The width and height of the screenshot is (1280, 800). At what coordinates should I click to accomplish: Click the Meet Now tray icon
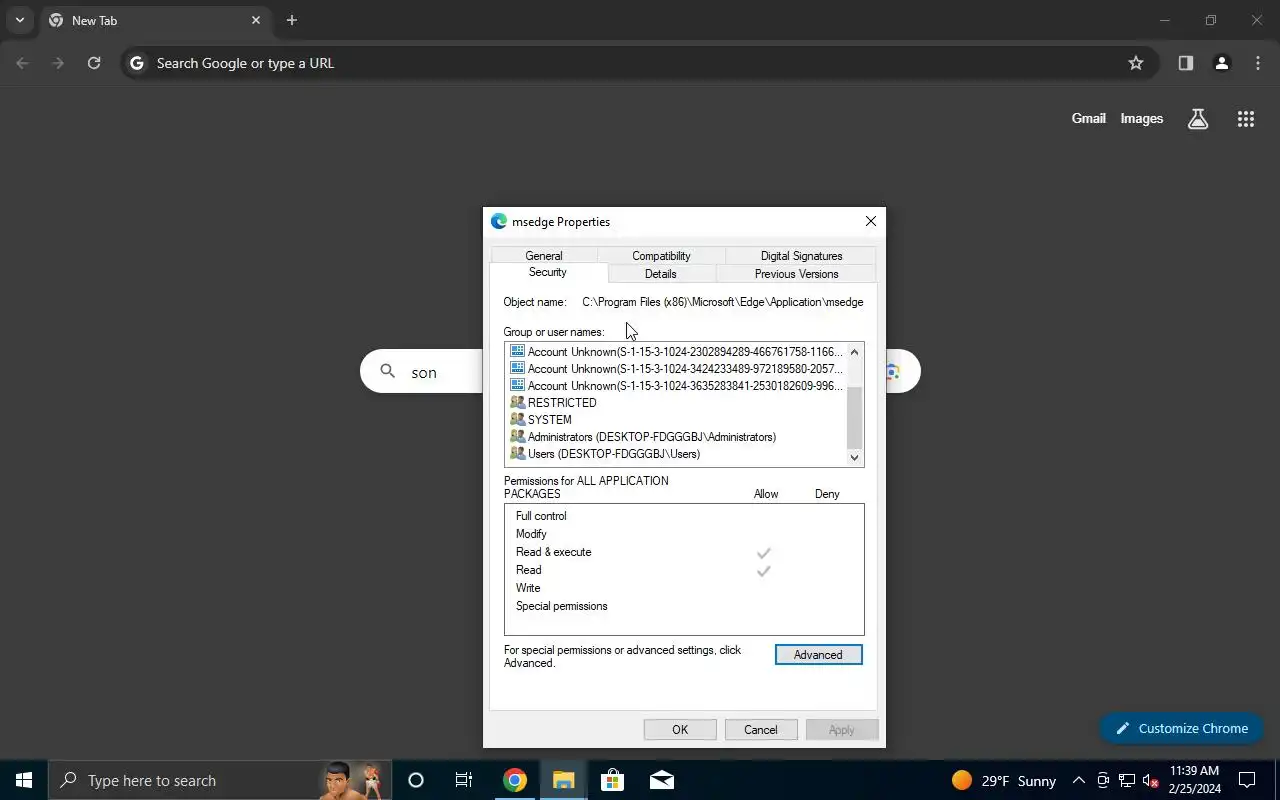[1103, 780]
